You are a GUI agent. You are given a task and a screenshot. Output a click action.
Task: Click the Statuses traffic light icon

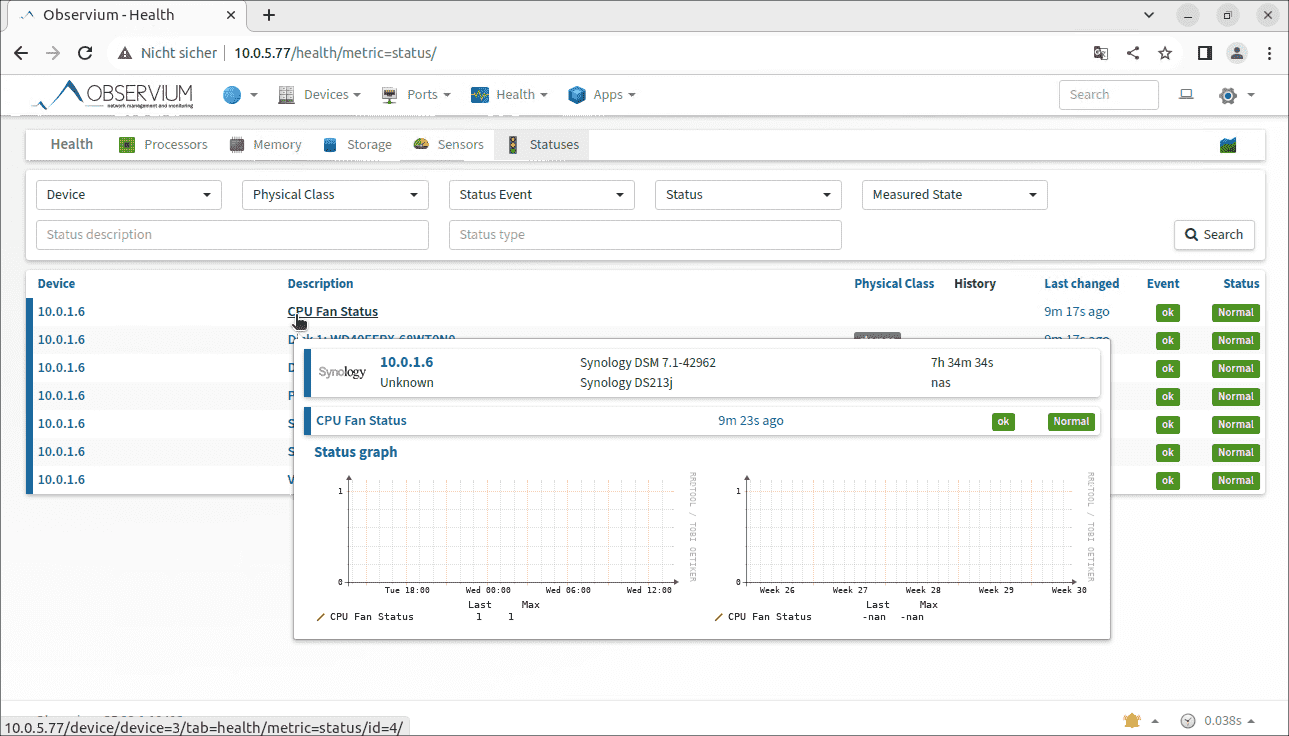click(513, 145)
